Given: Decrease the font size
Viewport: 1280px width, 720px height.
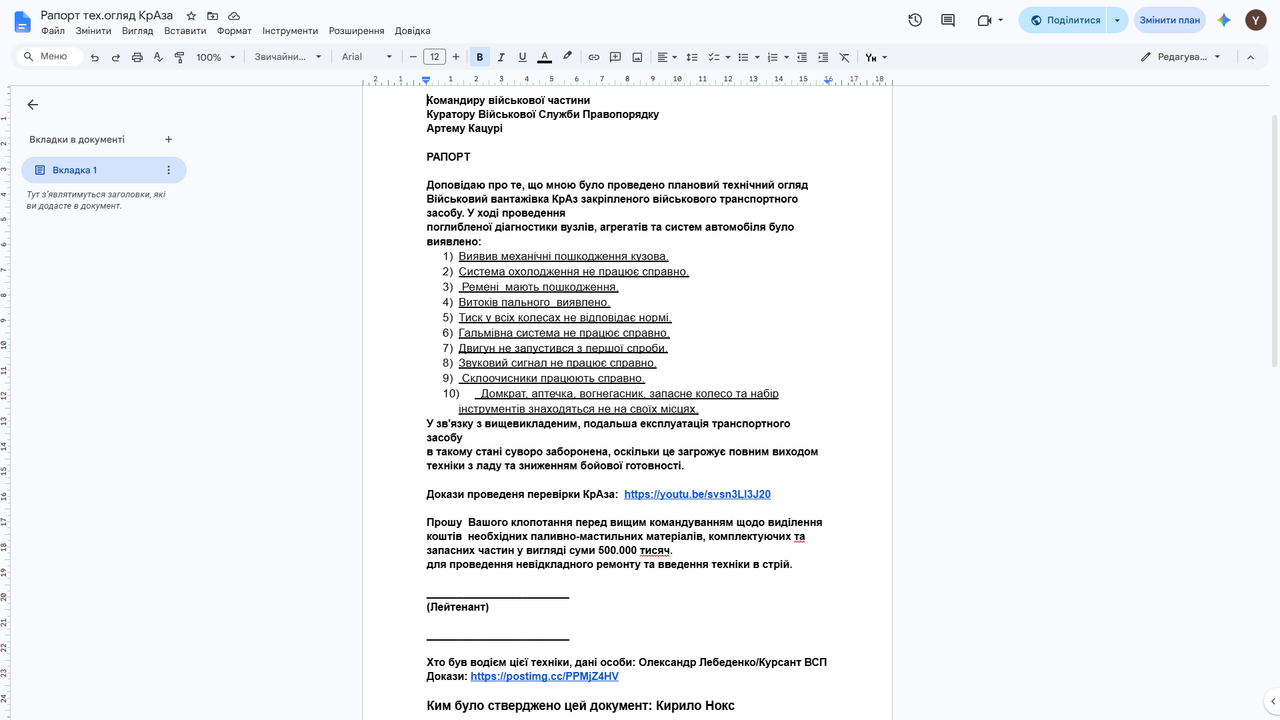Looking at the screenshot, I should coord(413,57).
